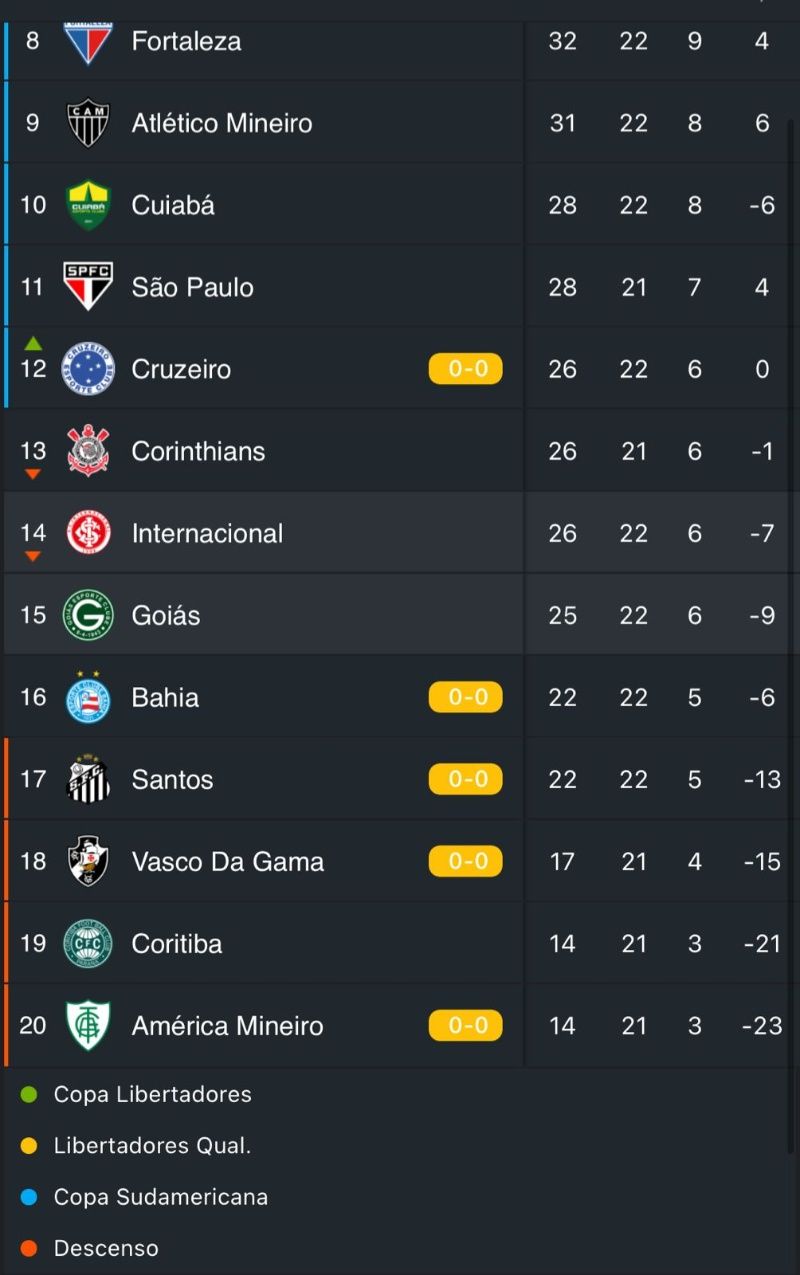Select the Goiás green G crest
This screenshot has width=800, height=1275.
coord(88,615)
